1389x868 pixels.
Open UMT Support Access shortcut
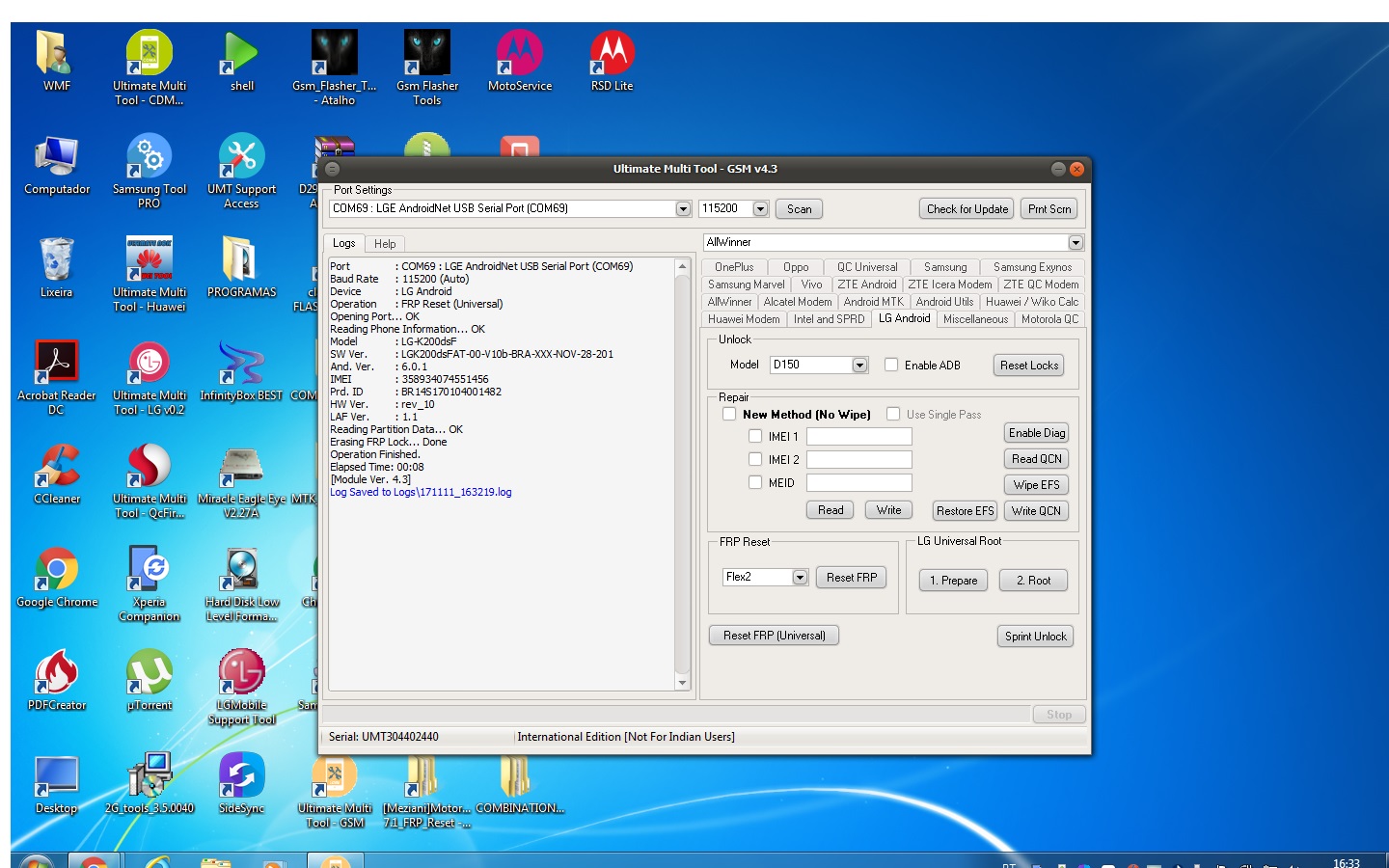tap(241, 171)
